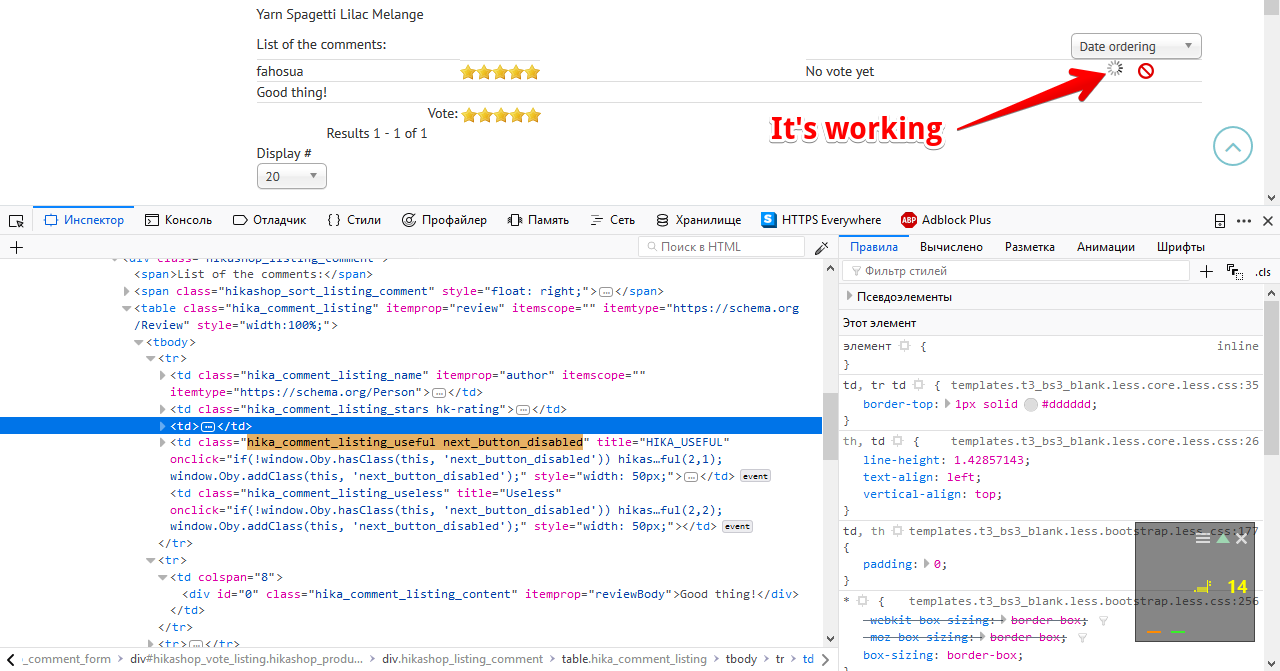
Task: Toggle pseudo-class panel icon next to .cls
Action: click(1234, 272)
